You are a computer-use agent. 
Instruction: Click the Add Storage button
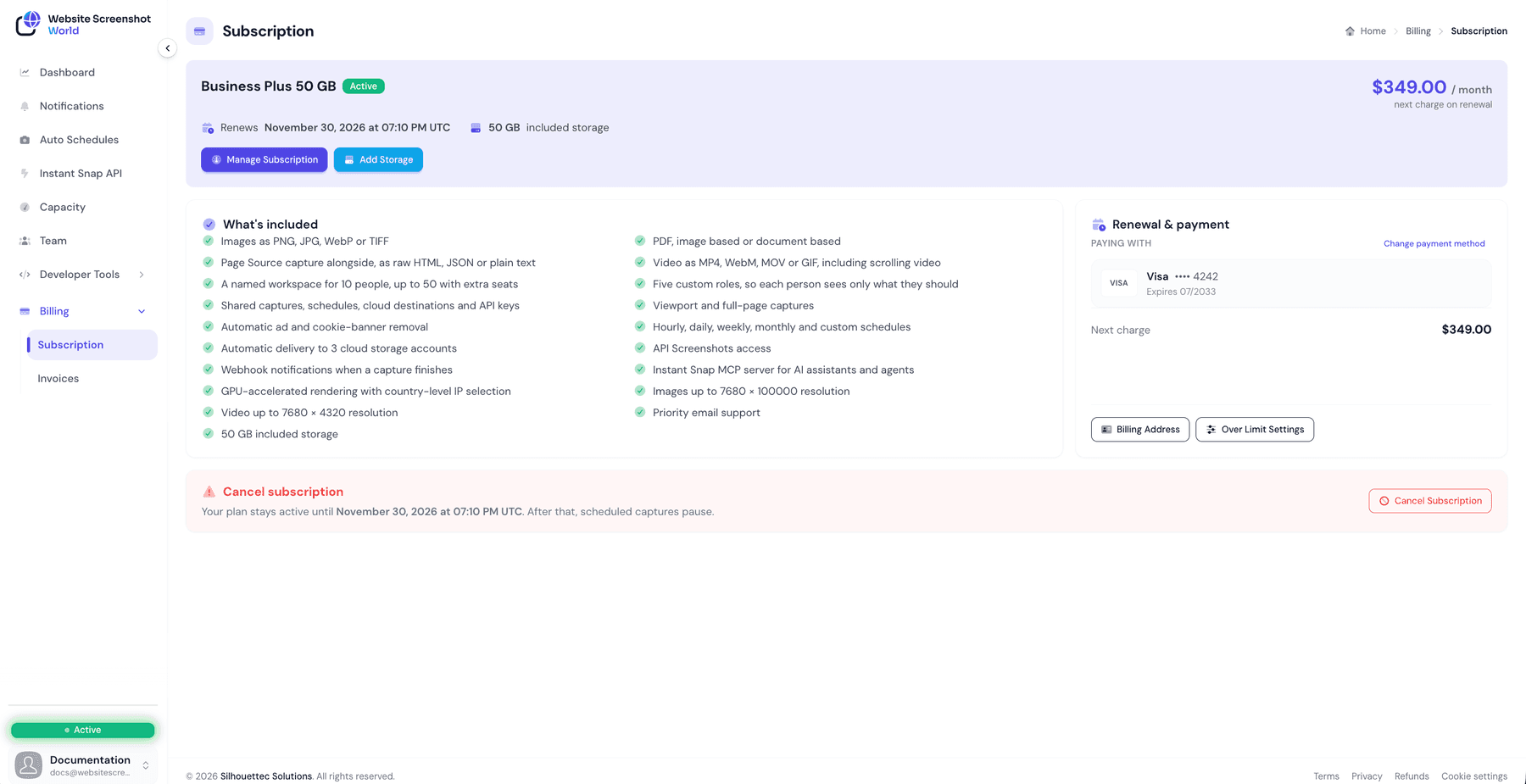(378, 159)
